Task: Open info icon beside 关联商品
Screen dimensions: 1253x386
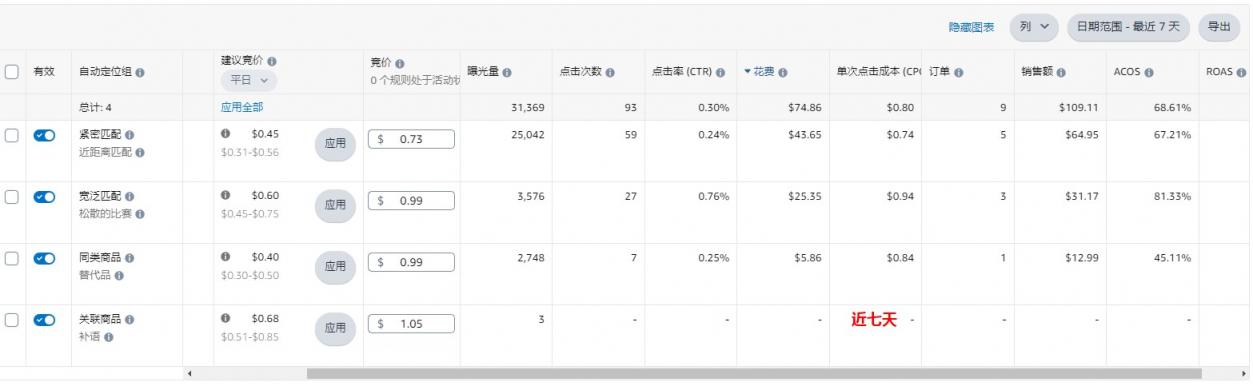Action: [x=131, y=319]
